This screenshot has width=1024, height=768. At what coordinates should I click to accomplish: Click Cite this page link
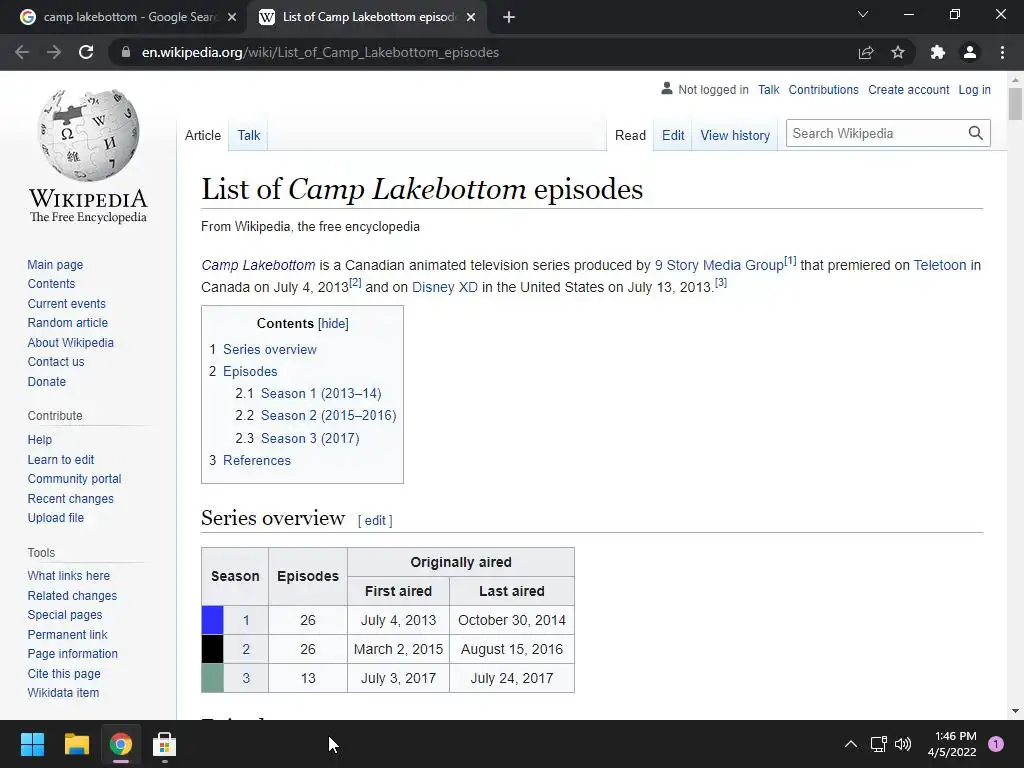(x=64, y=673)
